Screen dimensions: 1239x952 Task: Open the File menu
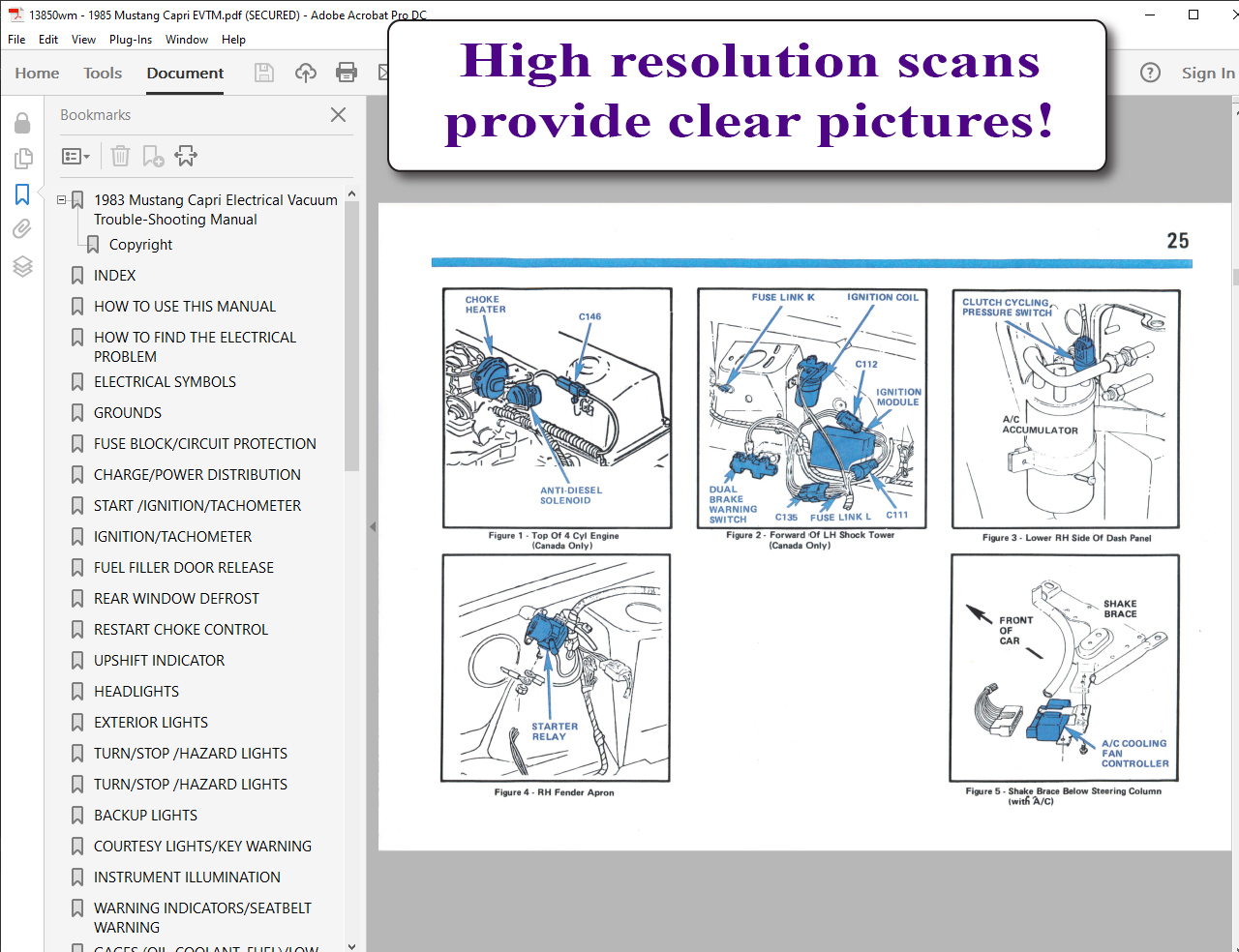tap(16, 40)
